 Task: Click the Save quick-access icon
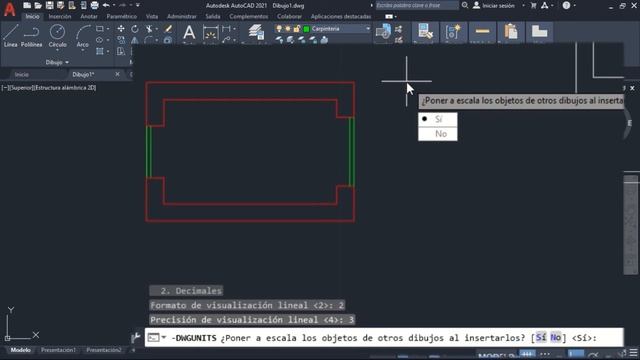coord(49,5)
